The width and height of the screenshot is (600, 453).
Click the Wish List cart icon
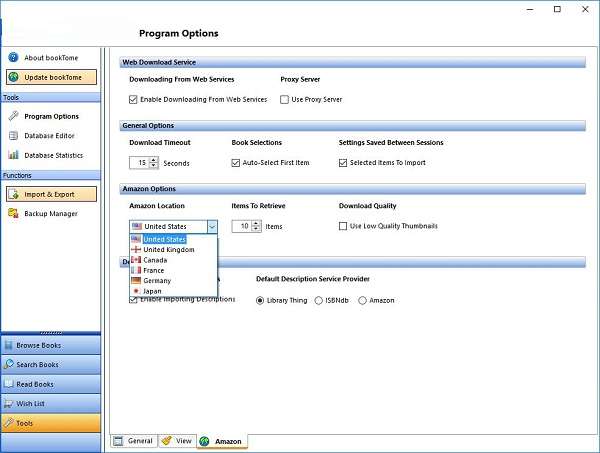pyautogui.click(x=8, y=403)
